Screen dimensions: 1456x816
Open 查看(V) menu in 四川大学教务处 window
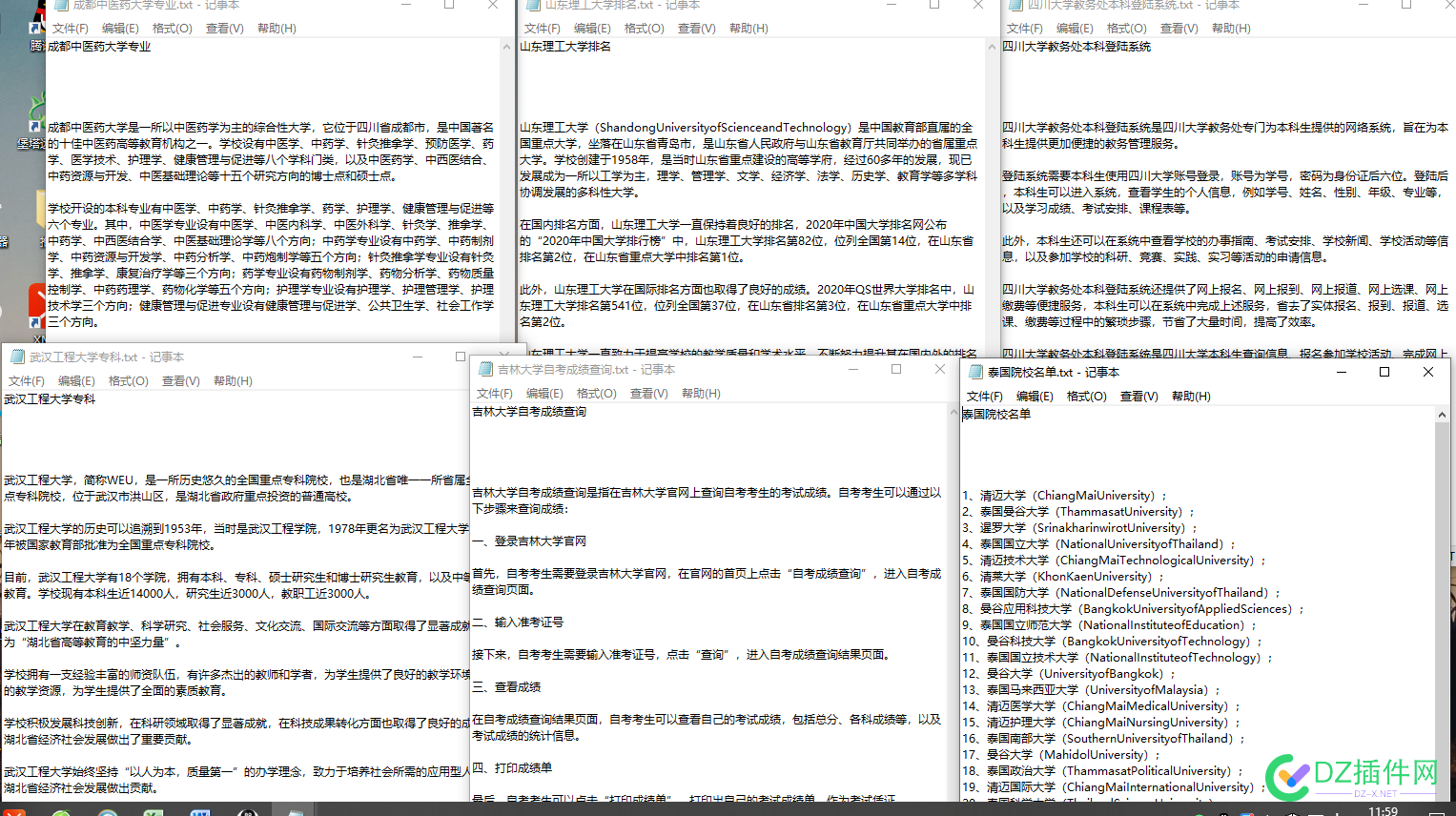[x=1179, y=29]
